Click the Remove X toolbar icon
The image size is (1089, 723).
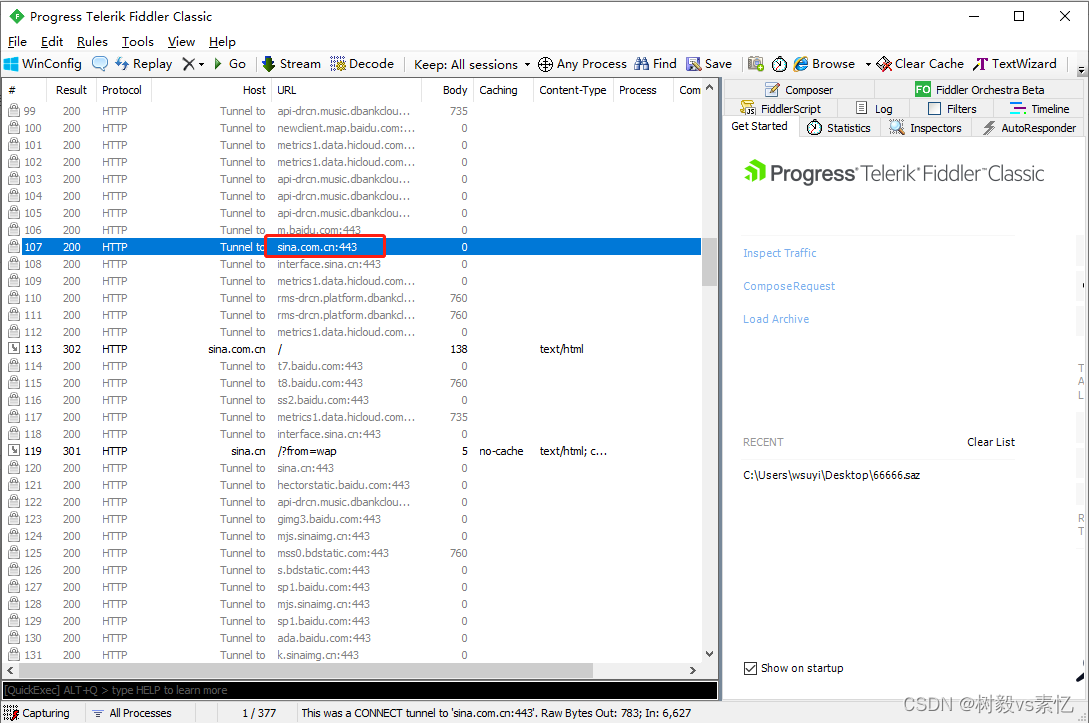pyautogui.click(x=188, y=64)
